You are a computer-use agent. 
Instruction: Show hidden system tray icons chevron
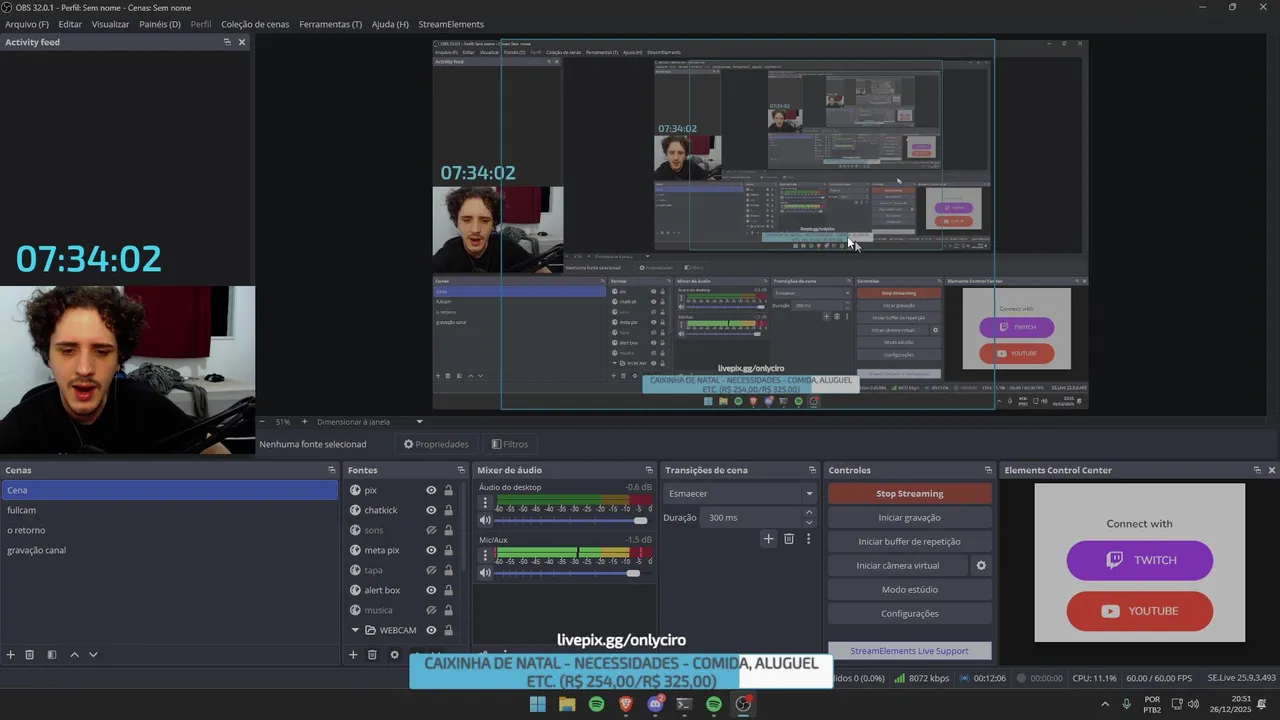[1105, 704]
